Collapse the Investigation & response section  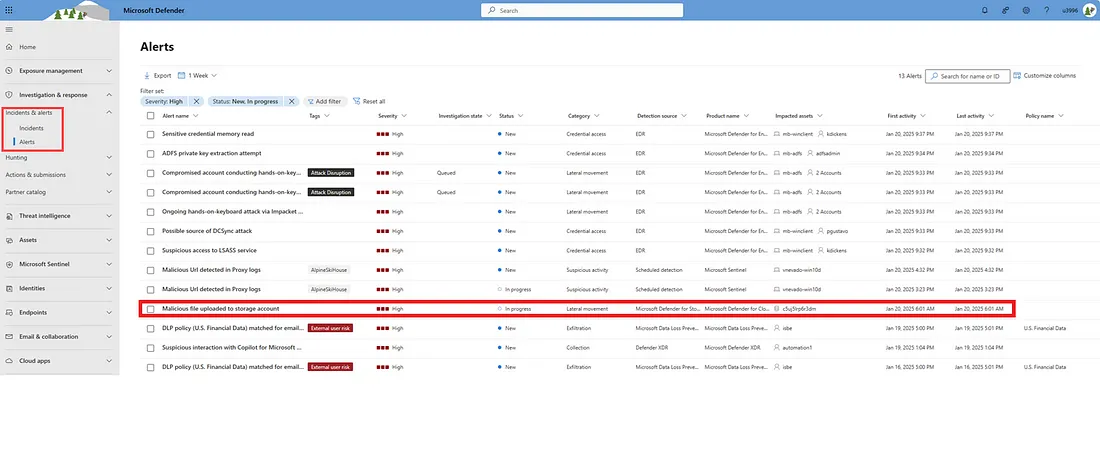point(109,95)
